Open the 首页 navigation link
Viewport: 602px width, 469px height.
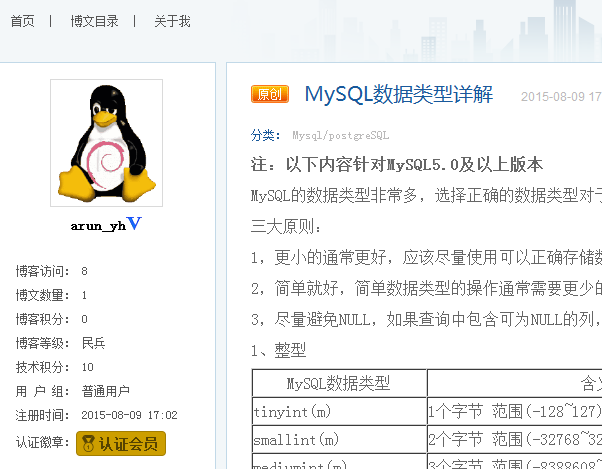[x=22, y=21]
